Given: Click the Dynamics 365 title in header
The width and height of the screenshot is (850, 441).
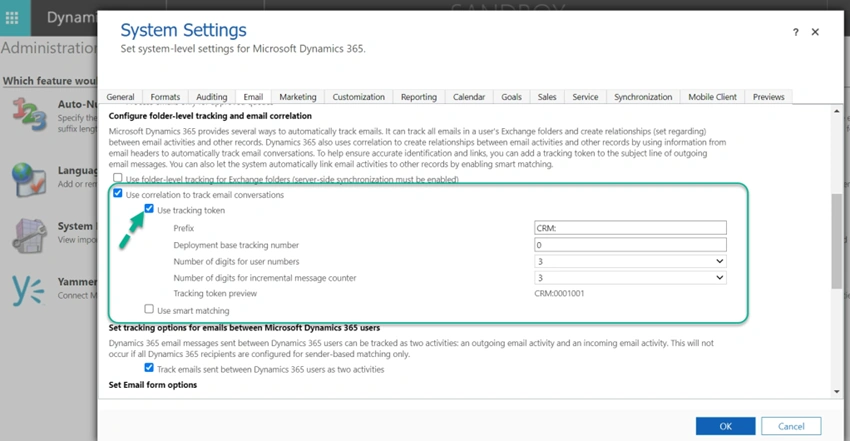Looking at the screenshot, I should point(72,17).
